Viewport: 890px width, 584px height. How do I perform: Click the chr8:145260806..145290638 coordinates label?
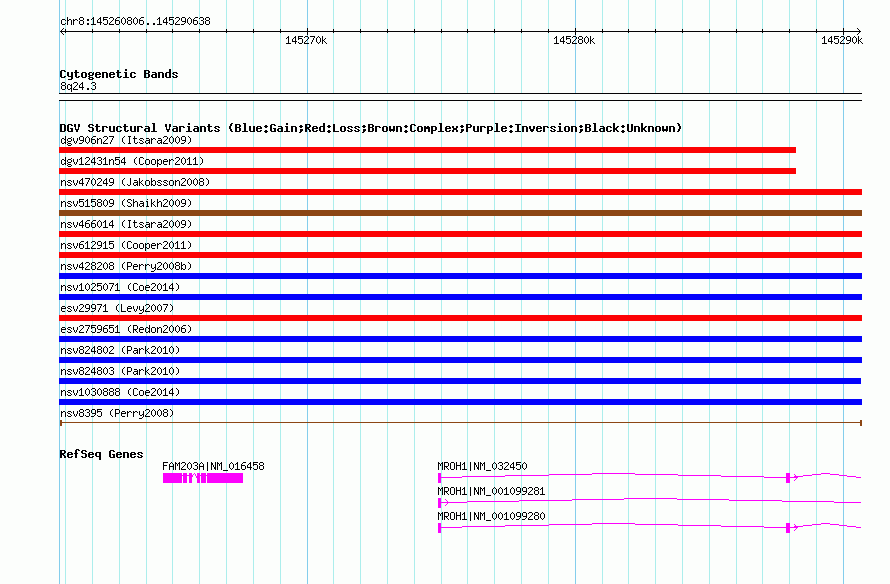tap(135, 21)
